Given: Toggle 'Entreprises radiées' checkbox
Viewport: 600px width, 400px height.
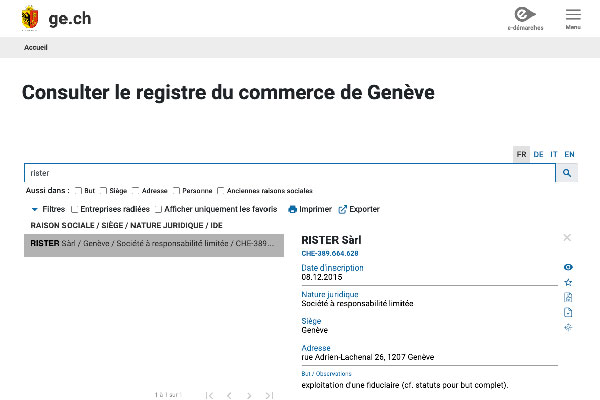Looking at the screenshot, I should [75, 209].
